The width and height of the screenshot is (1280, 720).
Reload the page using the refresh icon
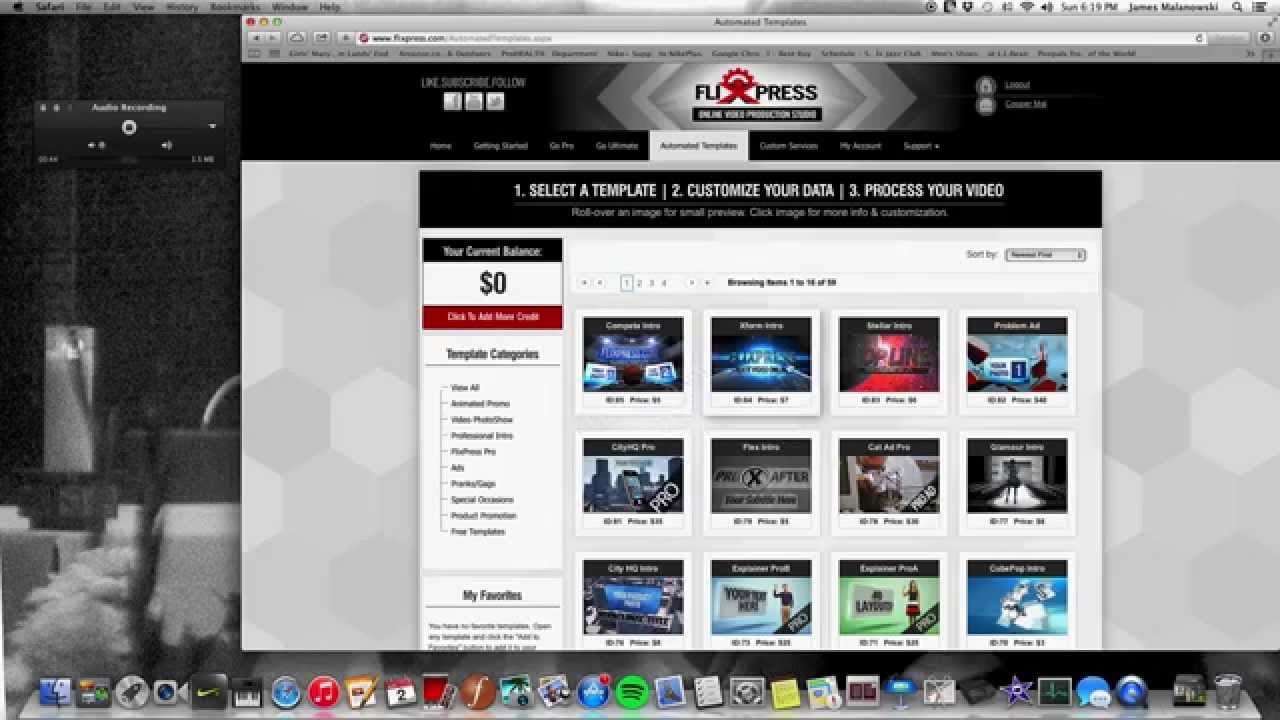1199,38
